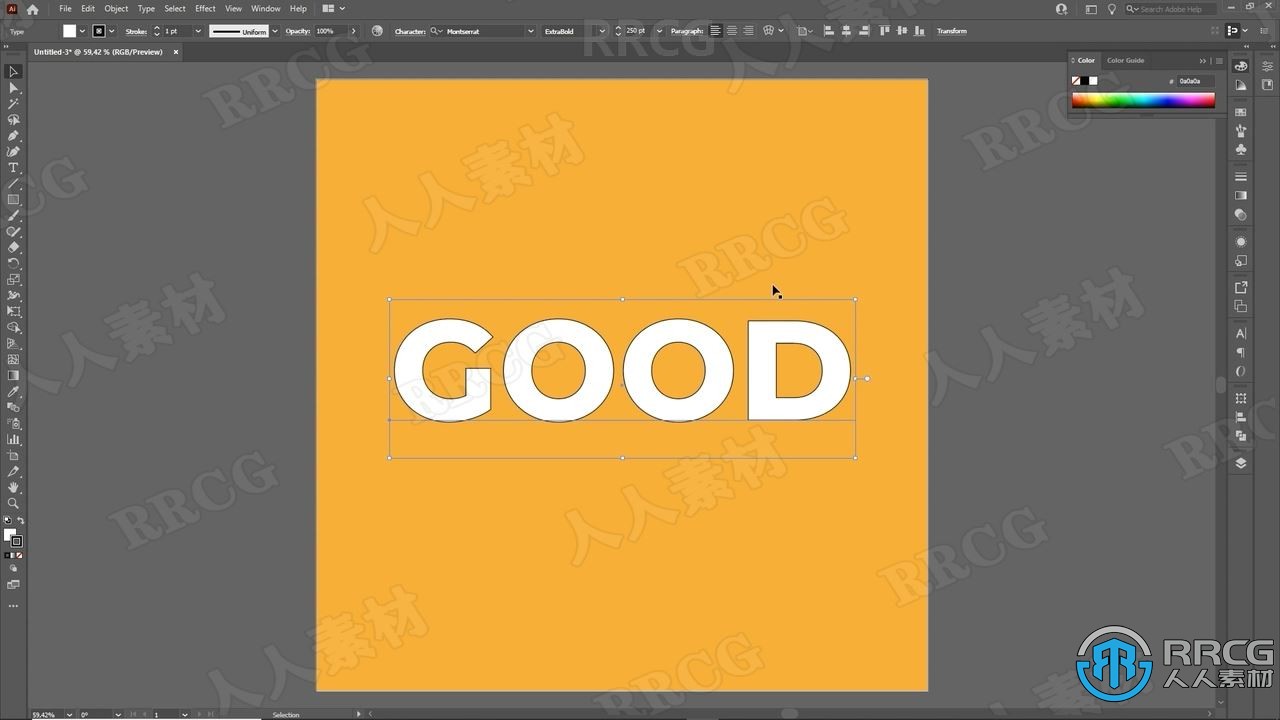This screenshot has width=1280, height=720.
Task: Open the Layers panel icon in dock
Action: click(1241, 463)
